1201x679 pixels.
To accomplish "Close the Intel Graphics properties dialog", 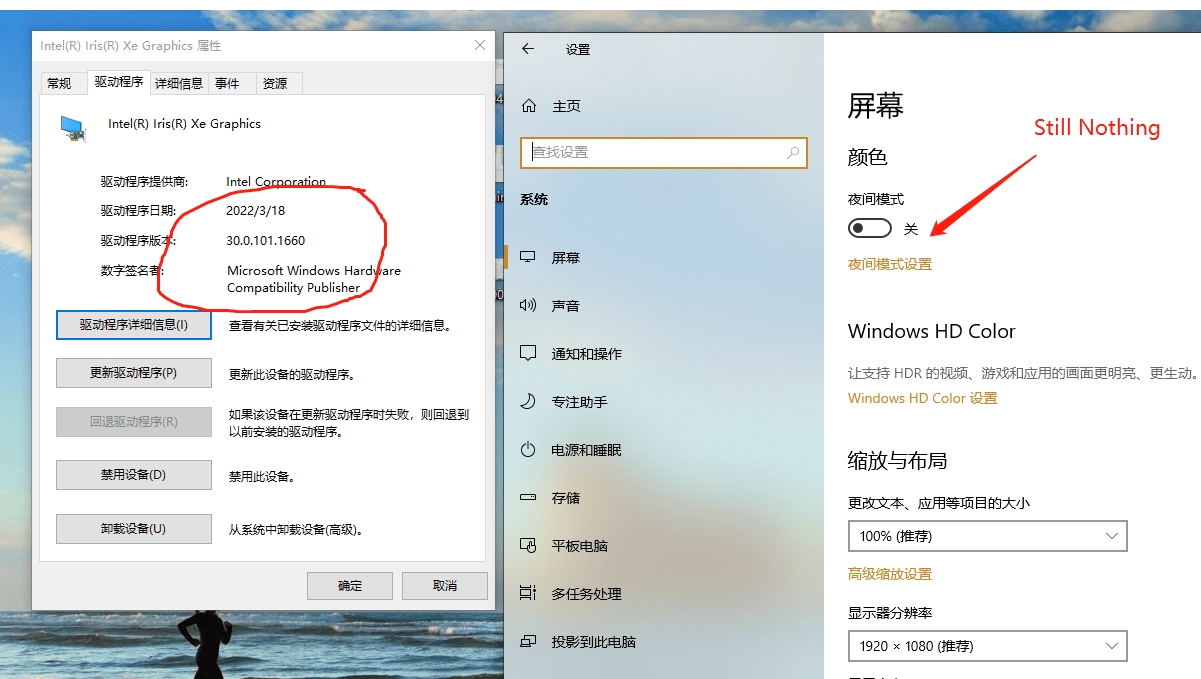I will click(479, 46).
